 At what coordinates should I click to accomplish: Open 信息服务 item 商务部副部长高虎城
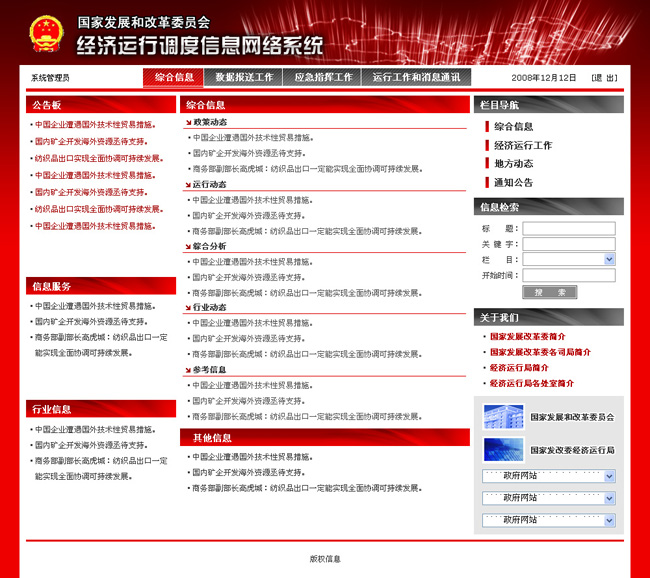coord(101,345)
